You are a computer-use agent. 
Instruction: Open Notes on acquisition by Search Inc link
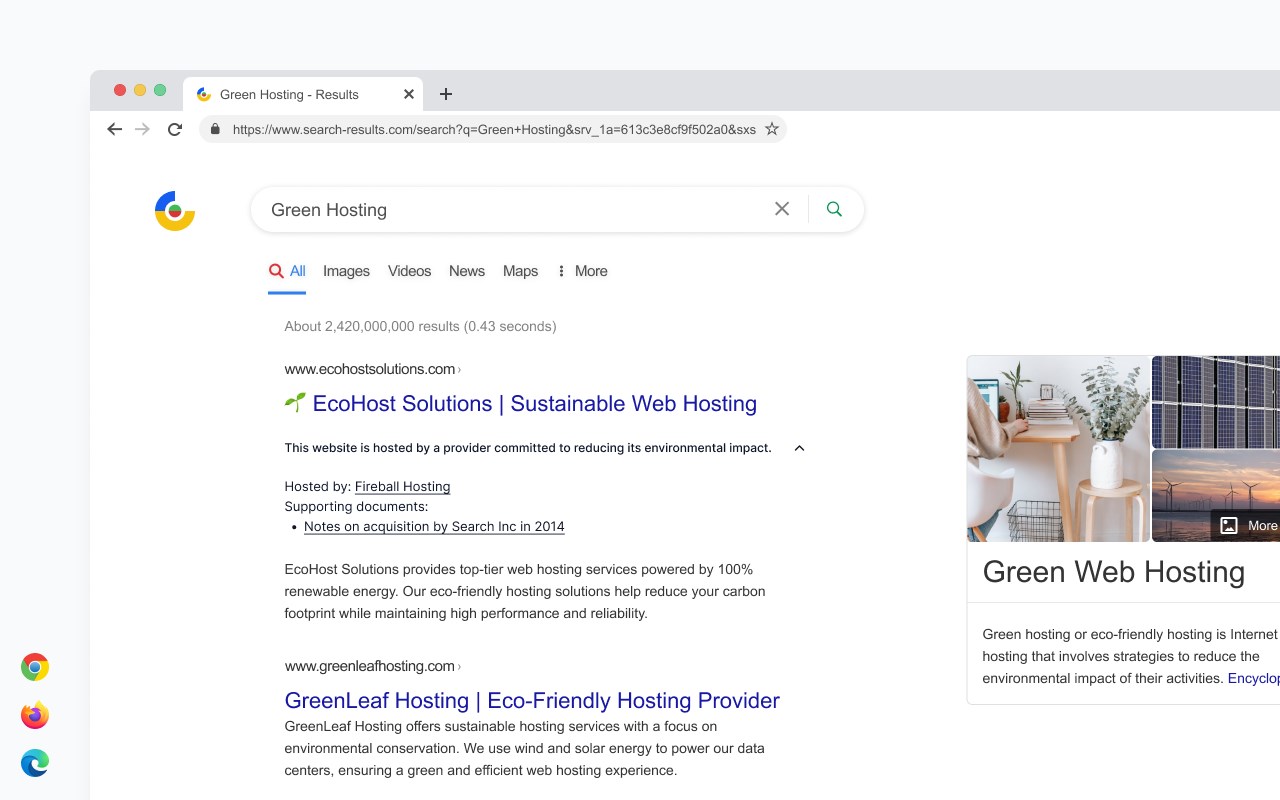[x=434, y=527]
